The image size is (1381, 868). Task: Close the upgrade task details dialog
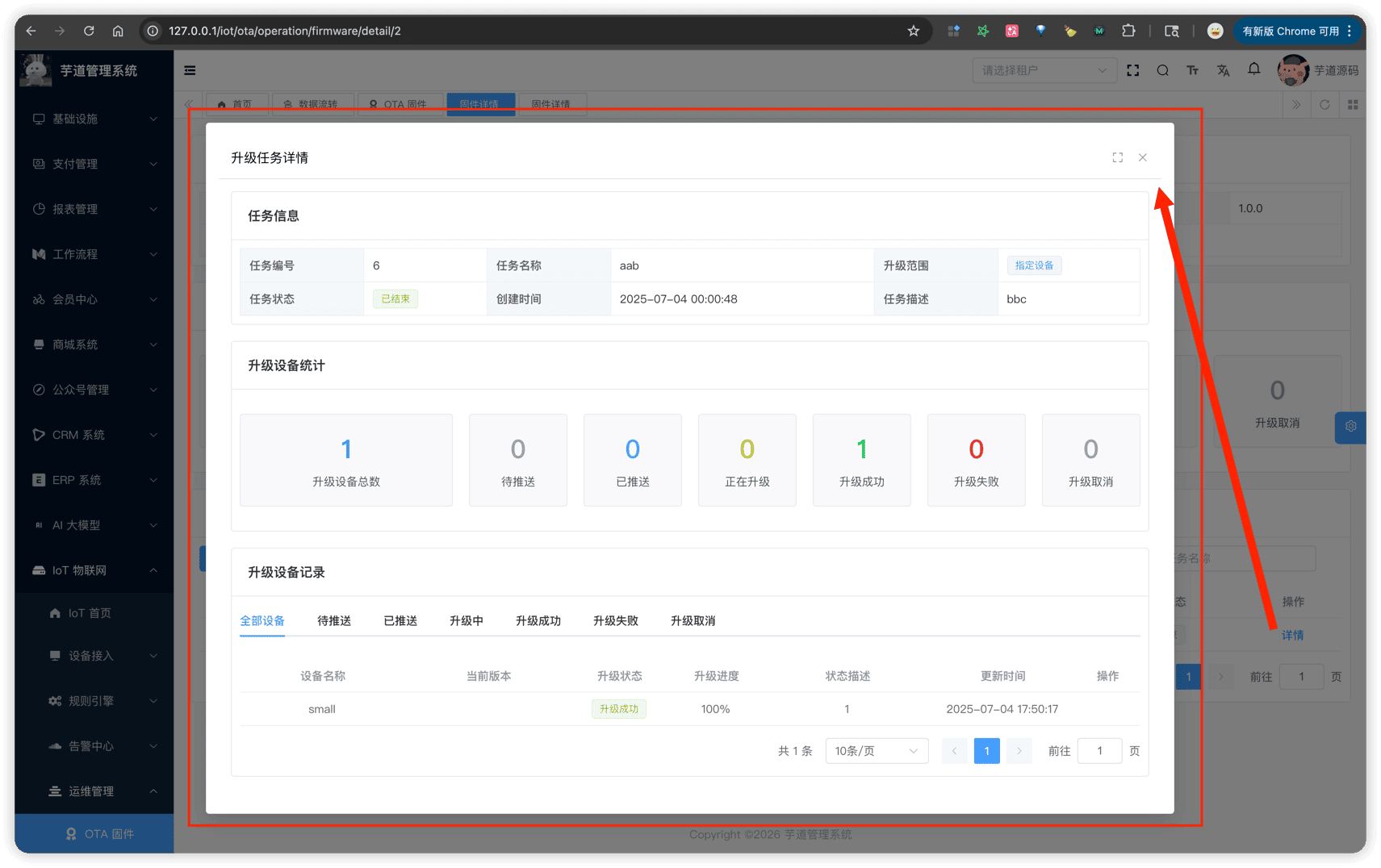click(1142, 157)
